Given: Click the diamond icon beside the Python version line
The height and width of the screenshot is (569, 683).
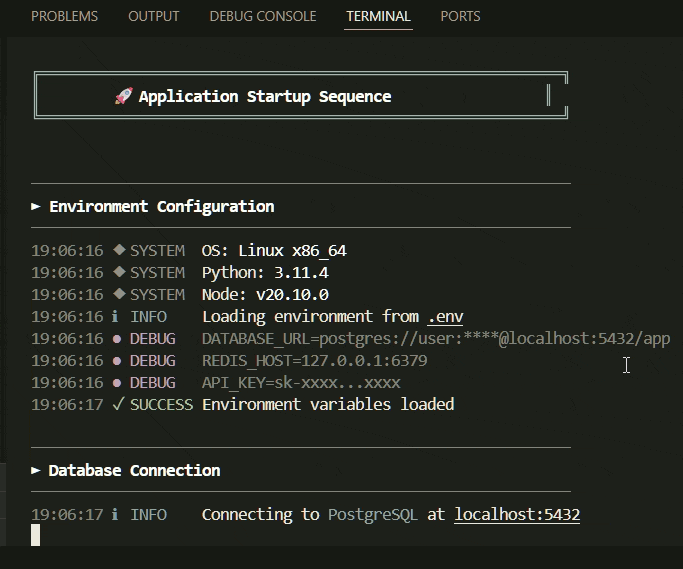Looking at the screenshot, I should [x=118, y=272].
